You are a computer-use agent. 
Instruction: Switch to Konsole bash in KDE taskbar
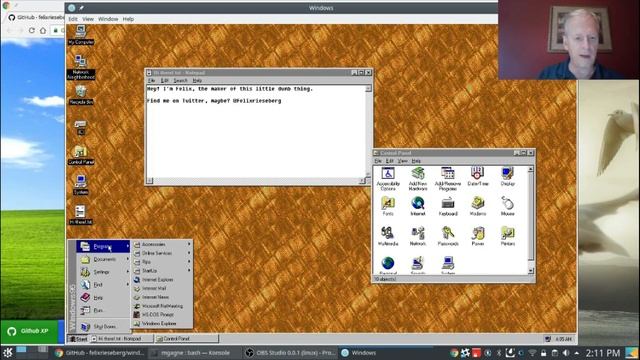tap(194, 353)
